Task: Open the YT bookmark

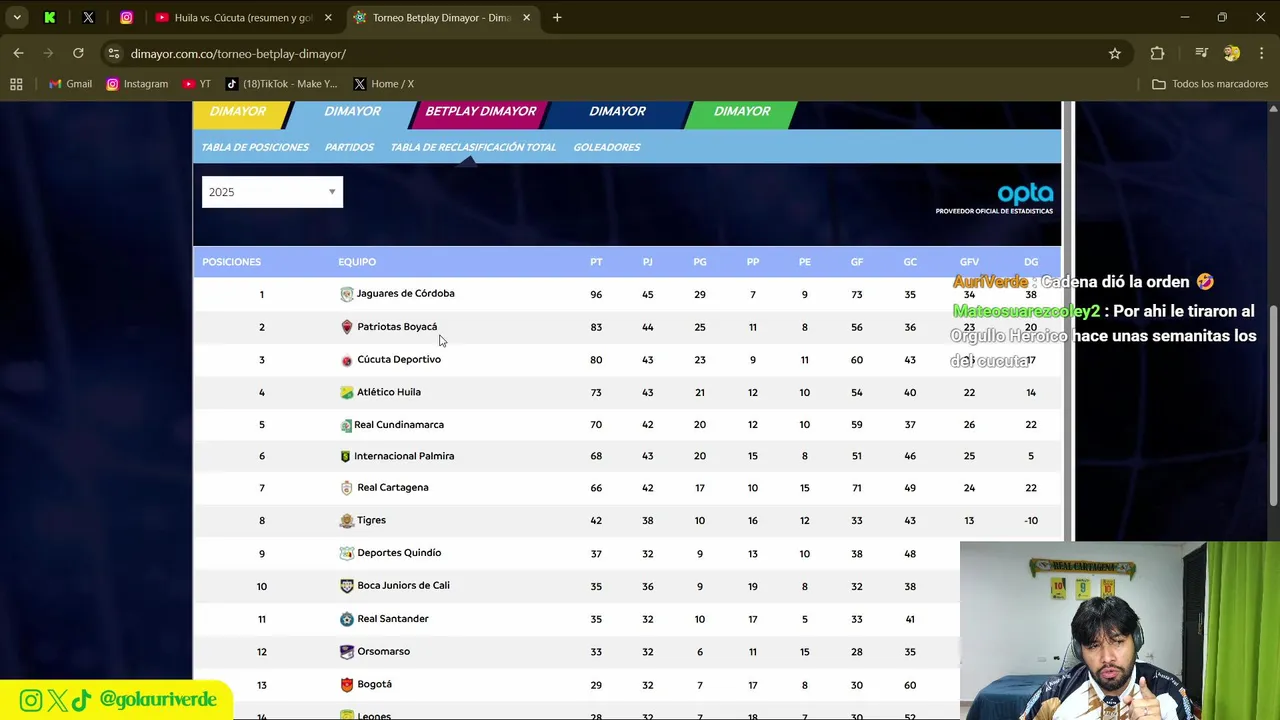Action: (197, 84)
